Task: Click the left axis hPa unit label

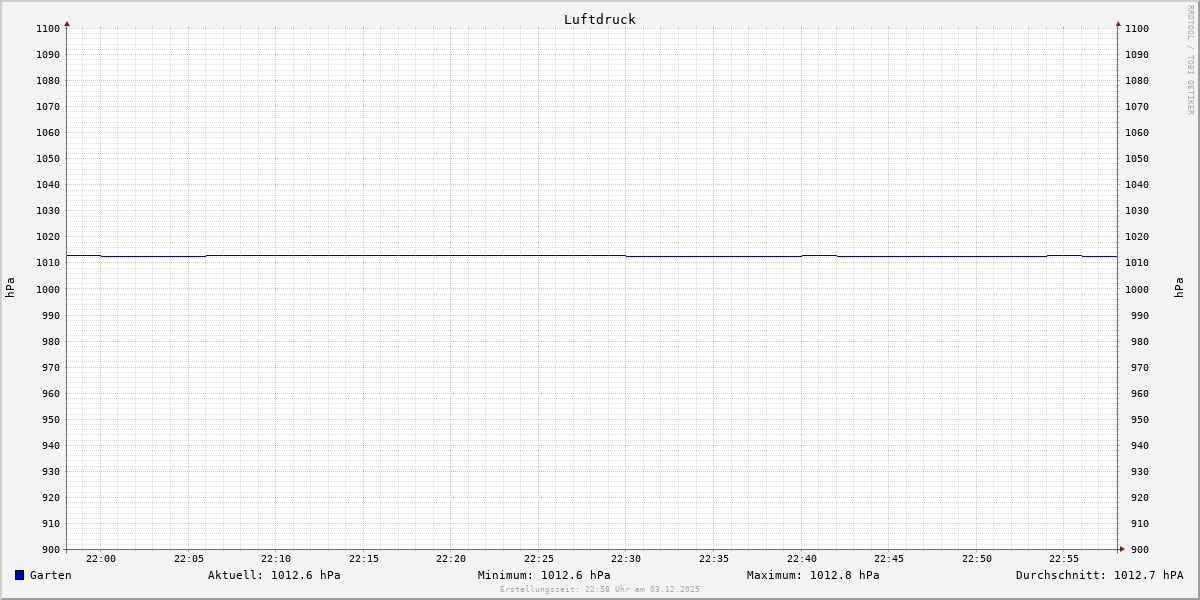Action: pos(10,288)
